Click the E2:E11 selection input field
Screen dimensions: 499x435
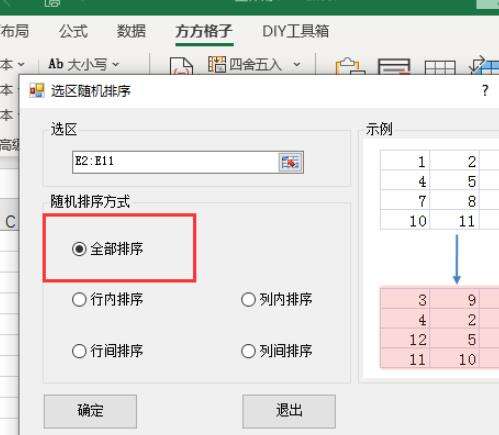[x=175, y=162]
